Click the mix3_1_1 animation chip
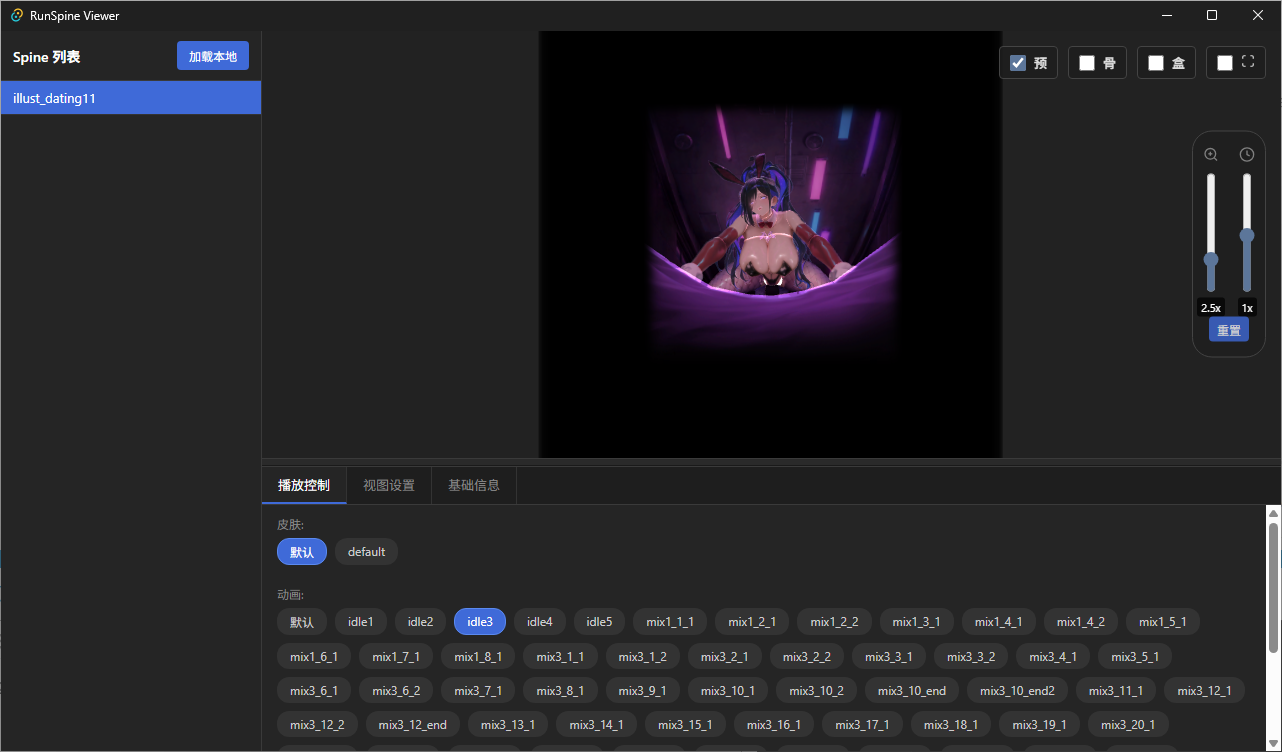This screenshot has width=1282, height=752. tap(560, 657)
